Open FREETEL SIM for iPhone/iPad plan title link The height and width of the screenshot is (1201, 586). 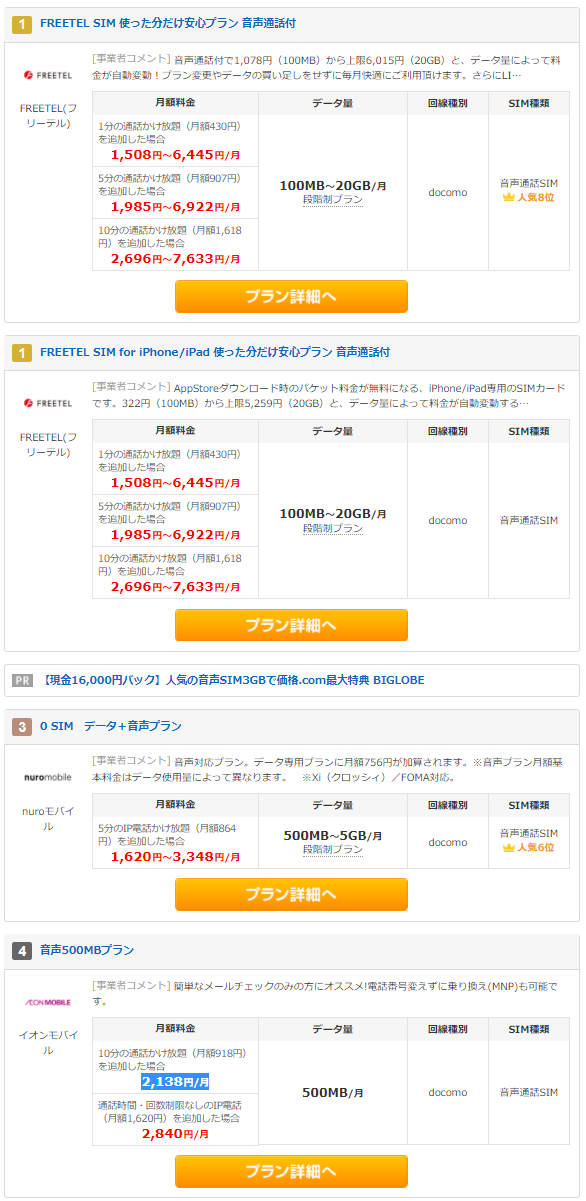pos(215,352)
